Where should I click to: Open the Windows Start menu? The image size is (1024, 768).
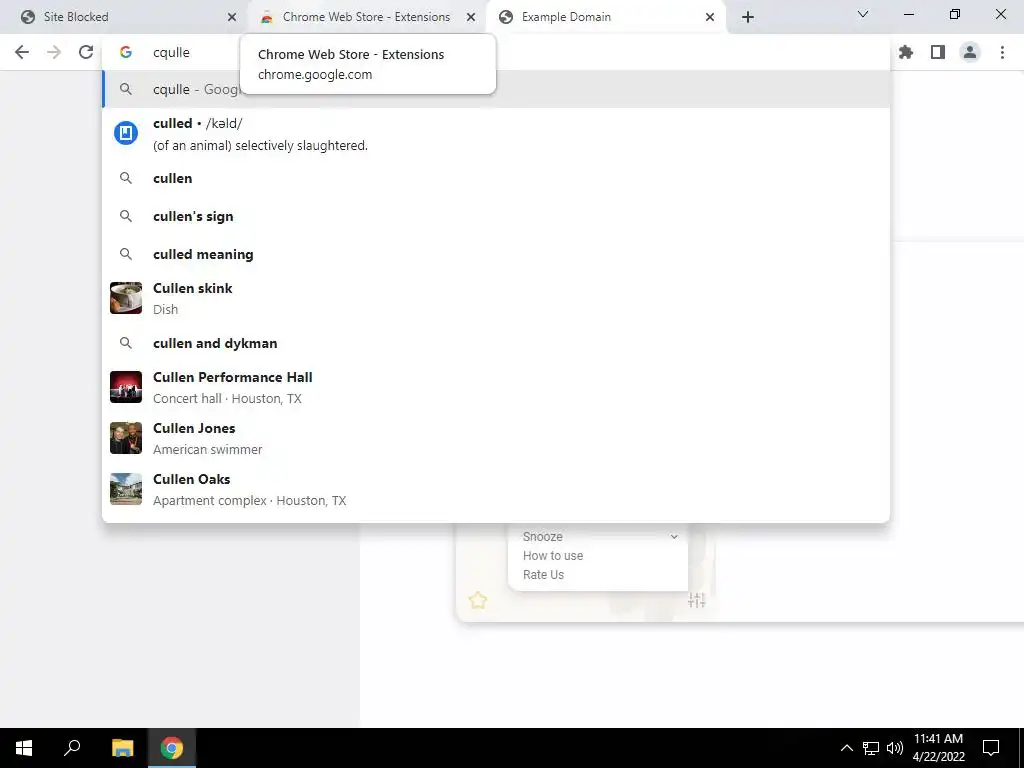tap(24, 748)
